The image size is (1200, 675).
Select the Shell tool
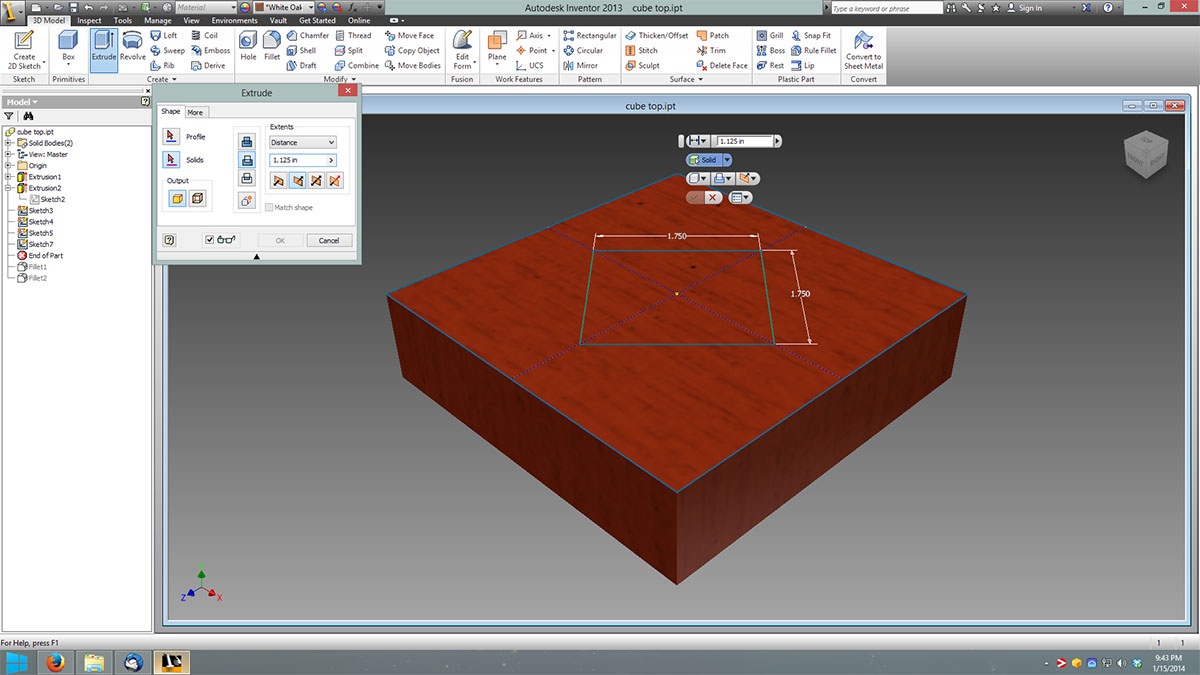(302, 50)
